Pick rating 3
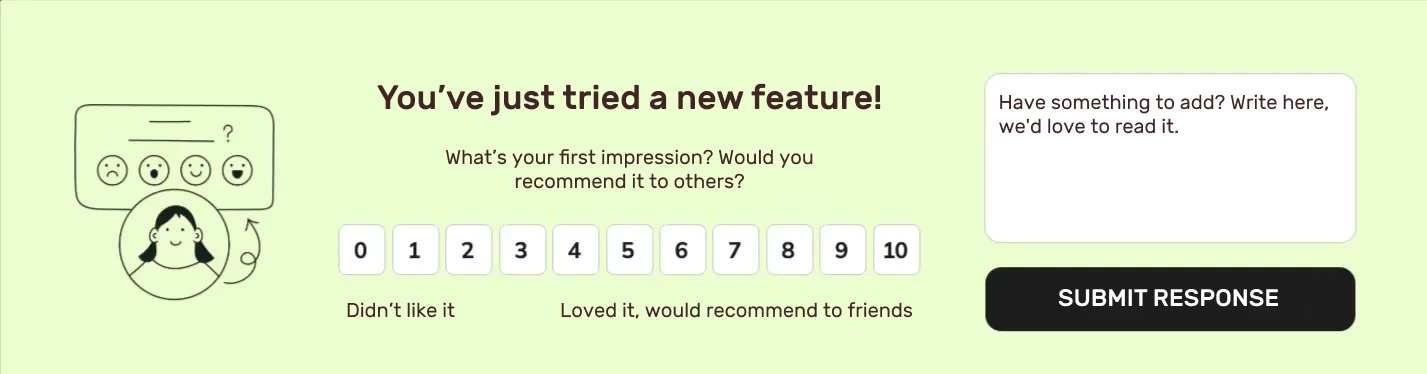Screen dimensions: 1427x374 (x=521, y=250)
